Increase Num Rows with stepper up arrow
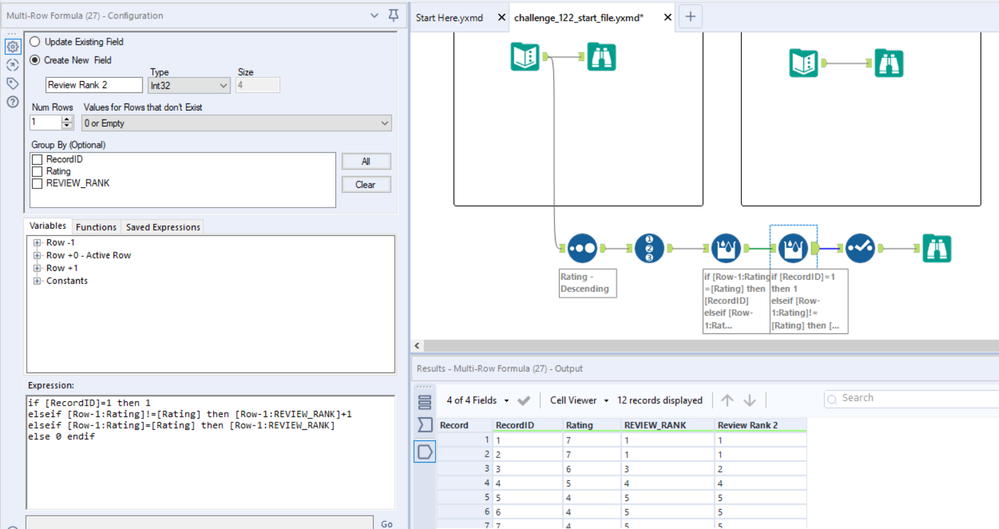The height and width of the screenshot is (529, 999). pyautogui.click(x=67, y=119)
